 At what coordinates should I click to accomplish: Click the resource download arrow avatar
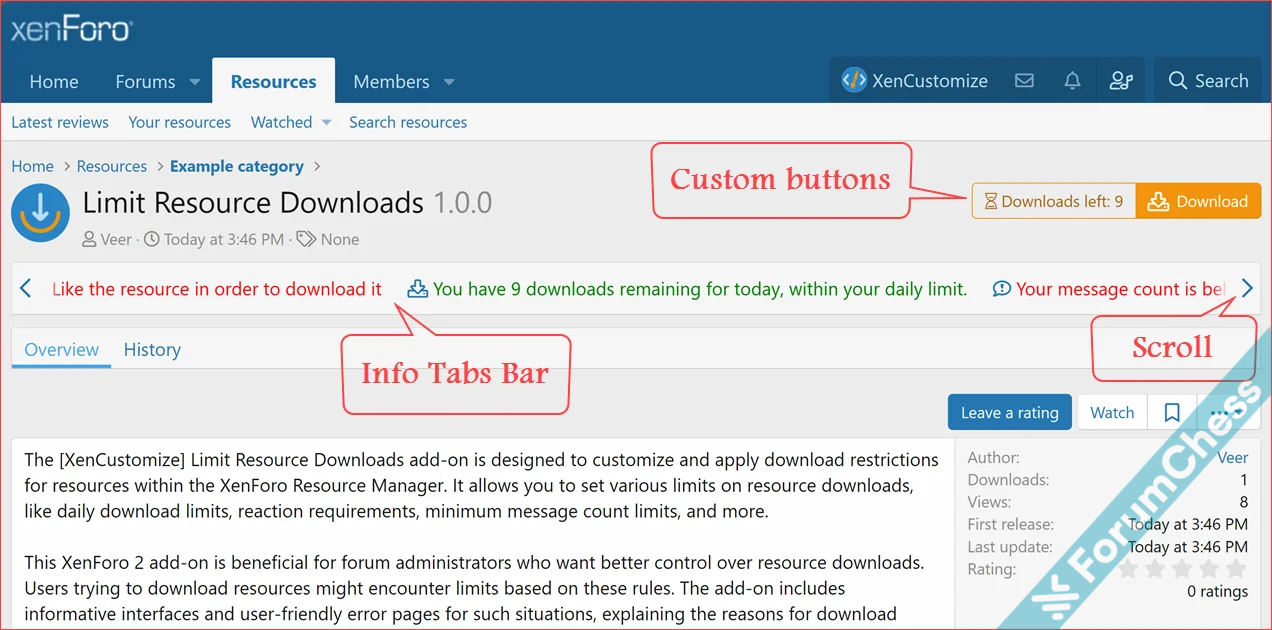(40, 213)
